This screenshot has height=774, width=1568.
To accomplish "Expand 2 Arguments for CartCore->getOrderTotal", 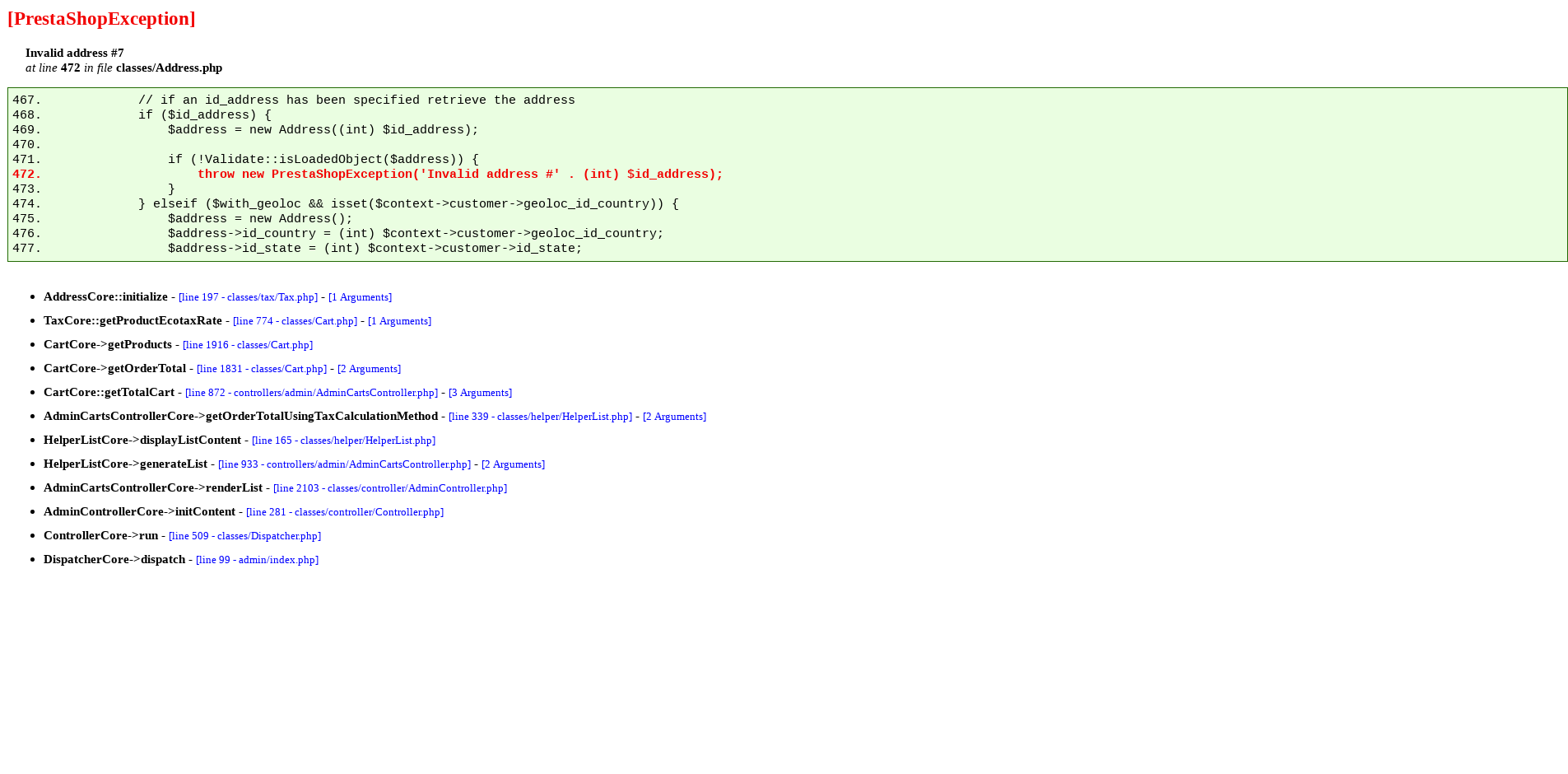I will (369, 369).
